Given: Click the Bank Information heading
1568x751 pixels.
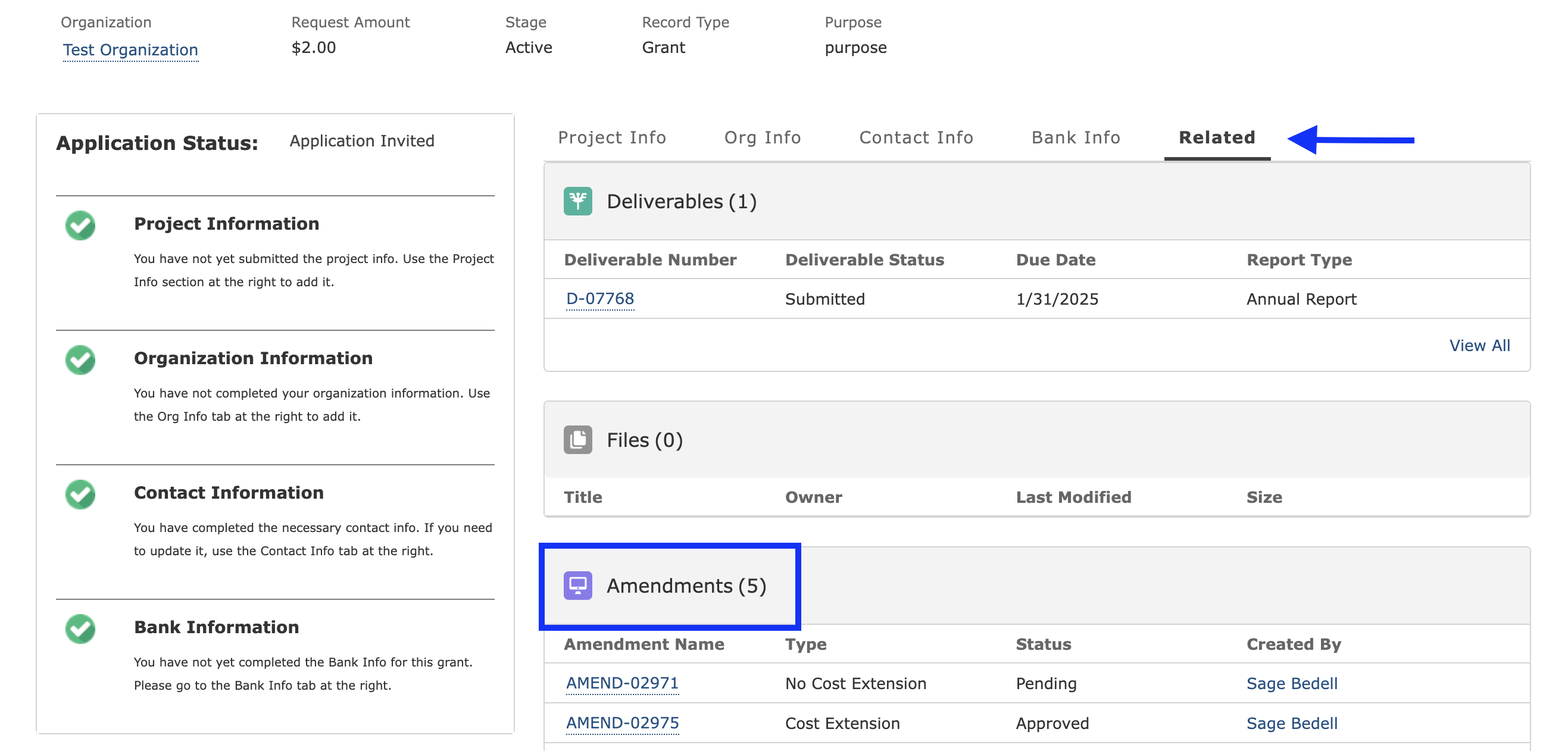Looking at the screenshot, I should (216, 627).
